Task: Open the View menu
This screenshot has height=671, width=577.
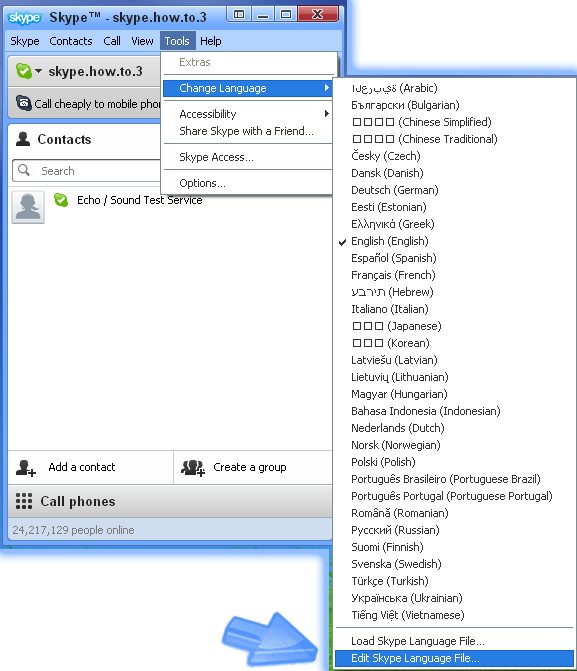Action: tap(142, 41)
